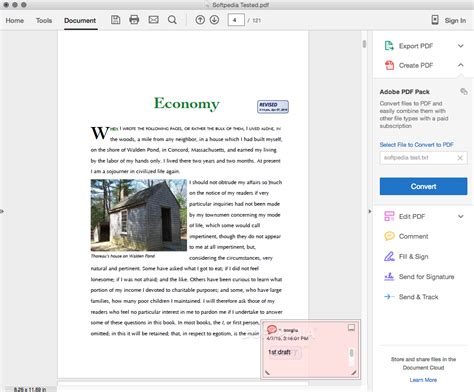Expand the left navigation pane arrow
474x392 pixels.
coord(2,211)
